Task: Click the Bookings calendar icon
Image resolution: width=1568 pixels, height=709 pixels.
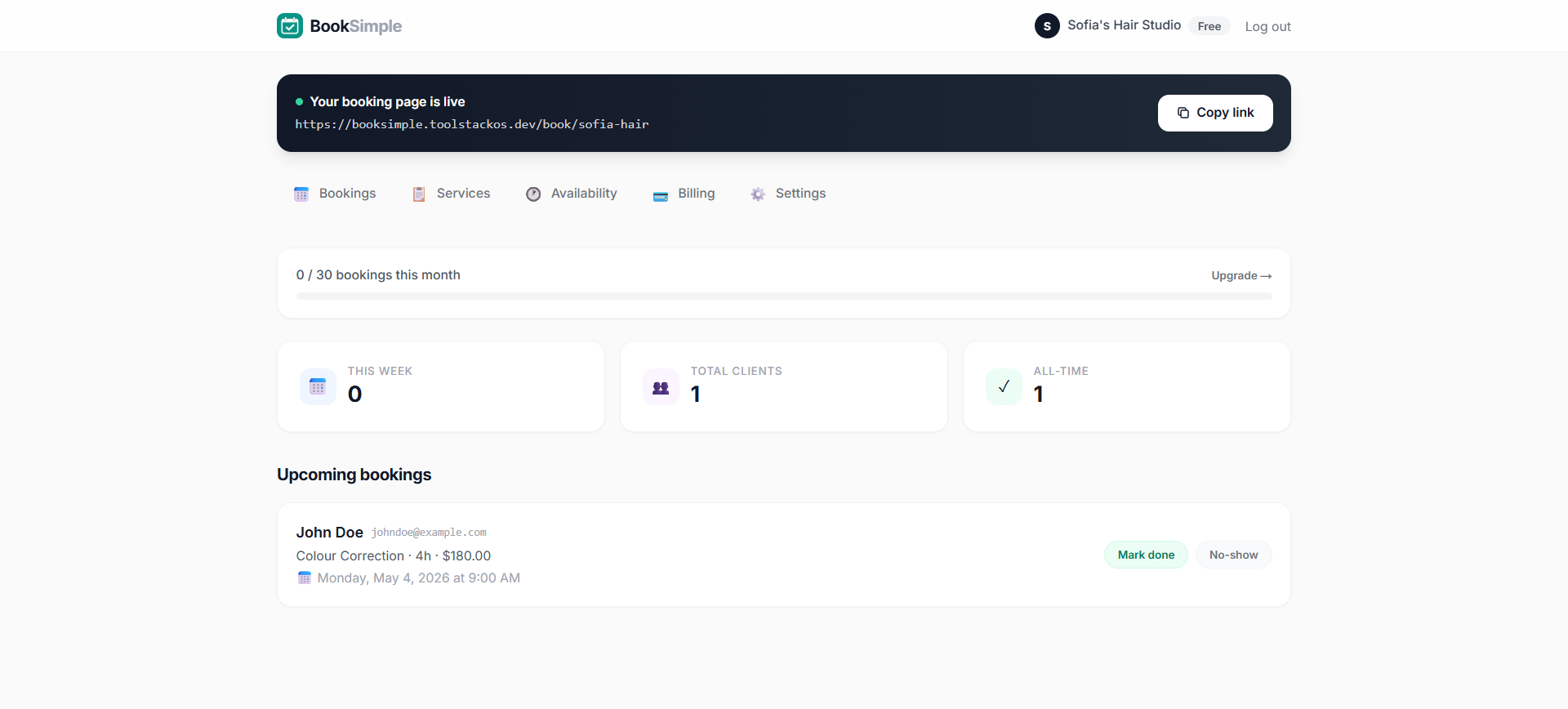Action: 301,194
